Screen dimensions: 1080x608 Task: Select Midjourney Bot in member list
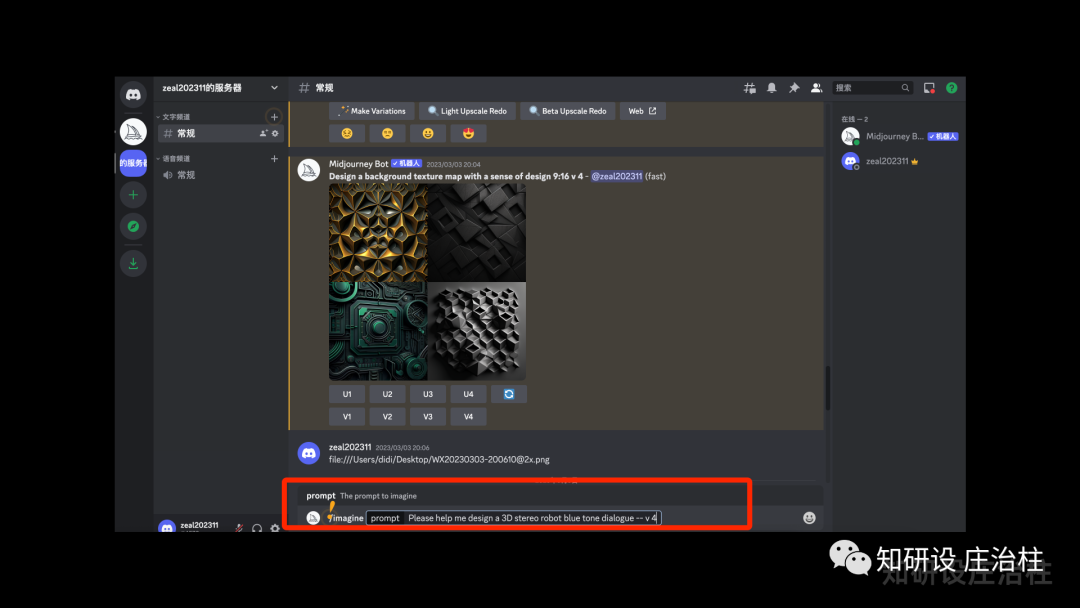900,136
